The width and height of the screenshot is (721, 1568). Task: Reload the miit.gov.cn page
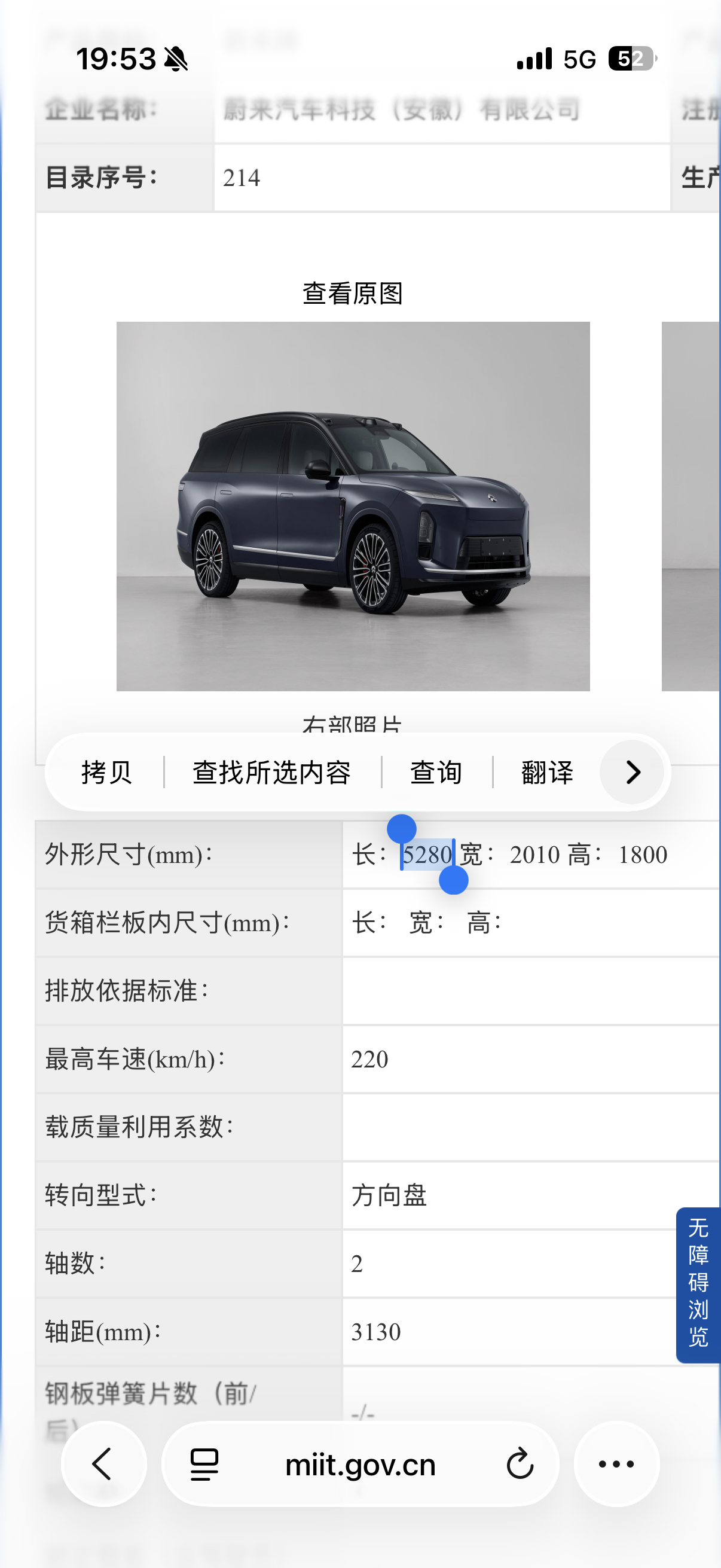click(520, 1465)
